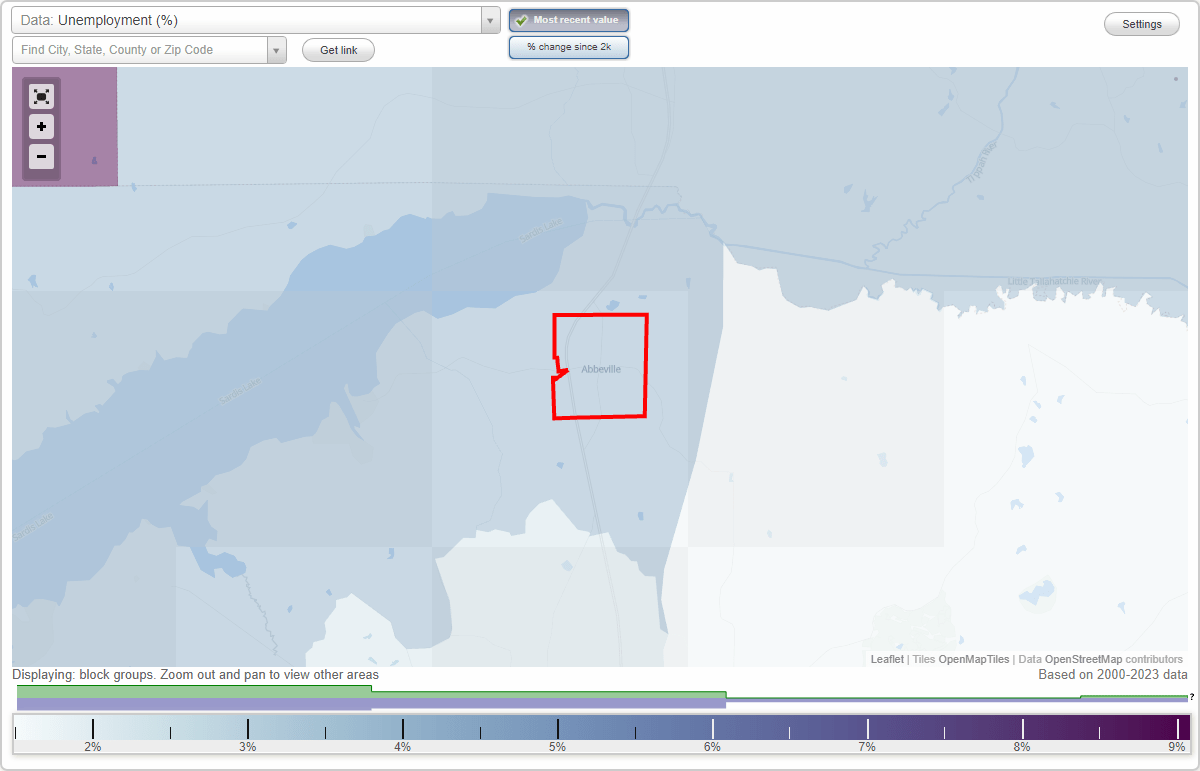Click the 7% legend label
Image resolution: width=1200 pixels, height=771 pixels.
[867, 747]
